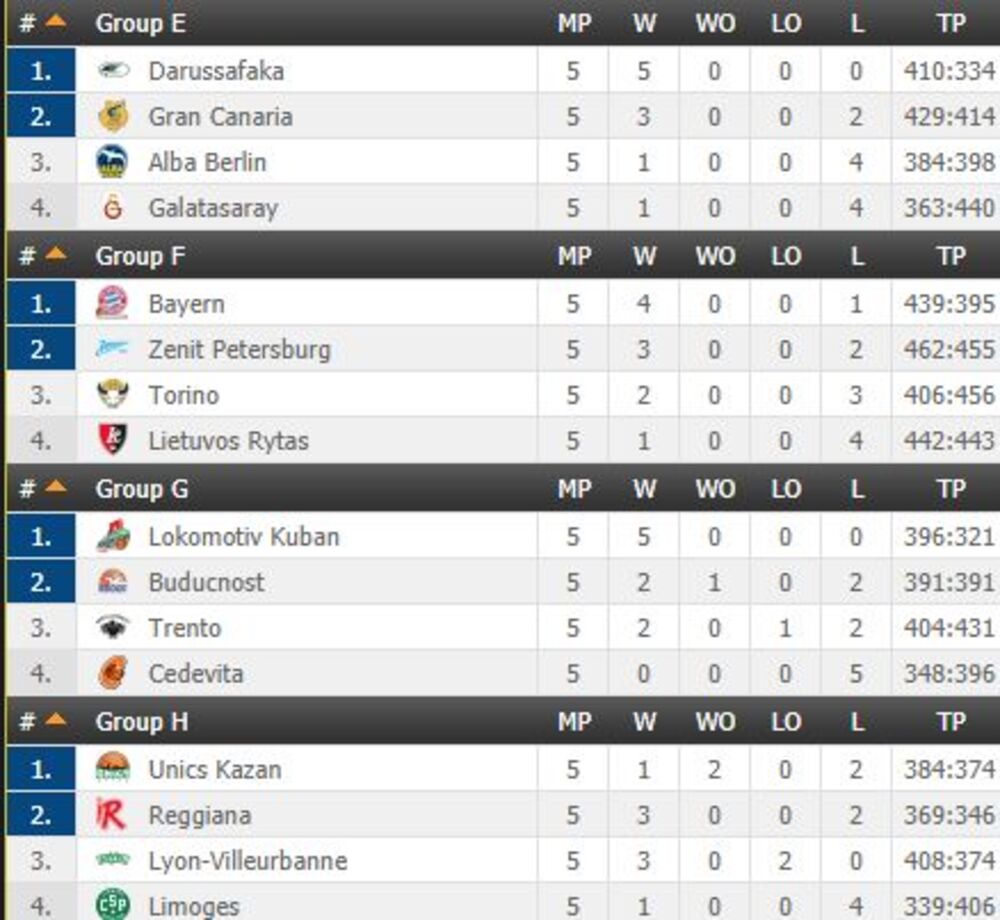1000x920 pixels.
Task: Sort Group E by rank arrow
Action: (55, 22)
